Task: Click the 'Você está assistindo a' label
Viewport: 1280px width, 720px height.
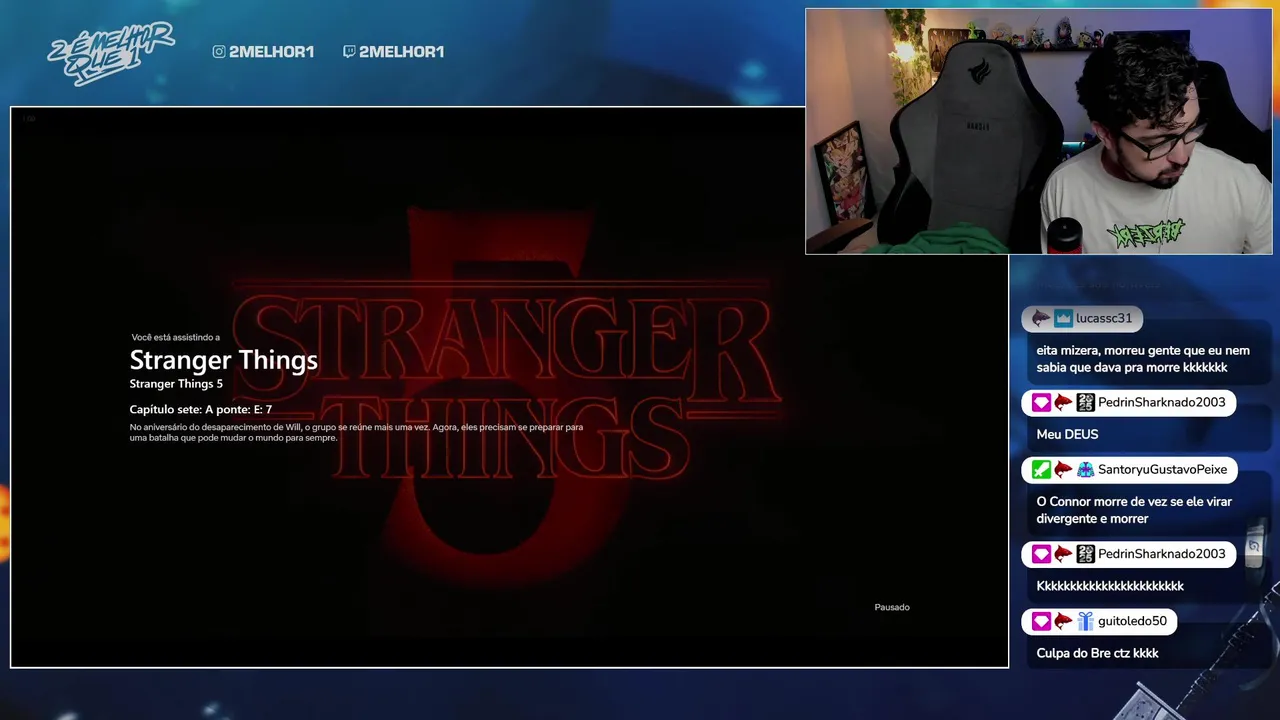Action: [x=175, y=338]
